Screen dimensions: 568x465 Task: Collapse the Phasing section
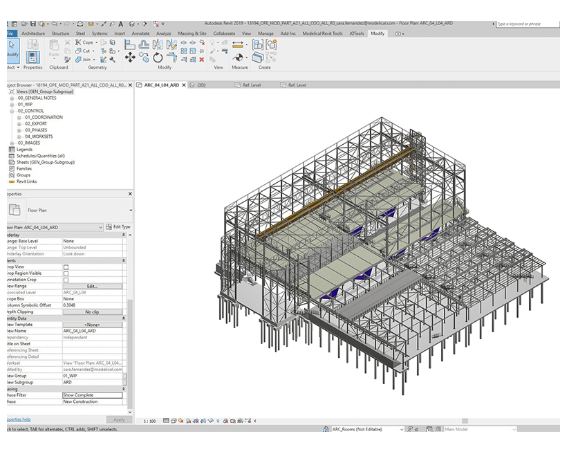(x=124, y=389)
